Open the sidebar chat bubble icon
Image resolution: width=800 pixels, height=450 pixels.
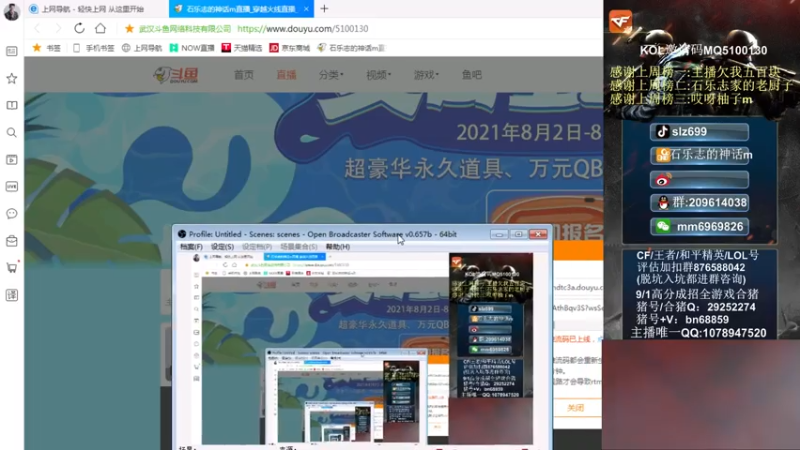pyautogui.click(x=11, y=214)
